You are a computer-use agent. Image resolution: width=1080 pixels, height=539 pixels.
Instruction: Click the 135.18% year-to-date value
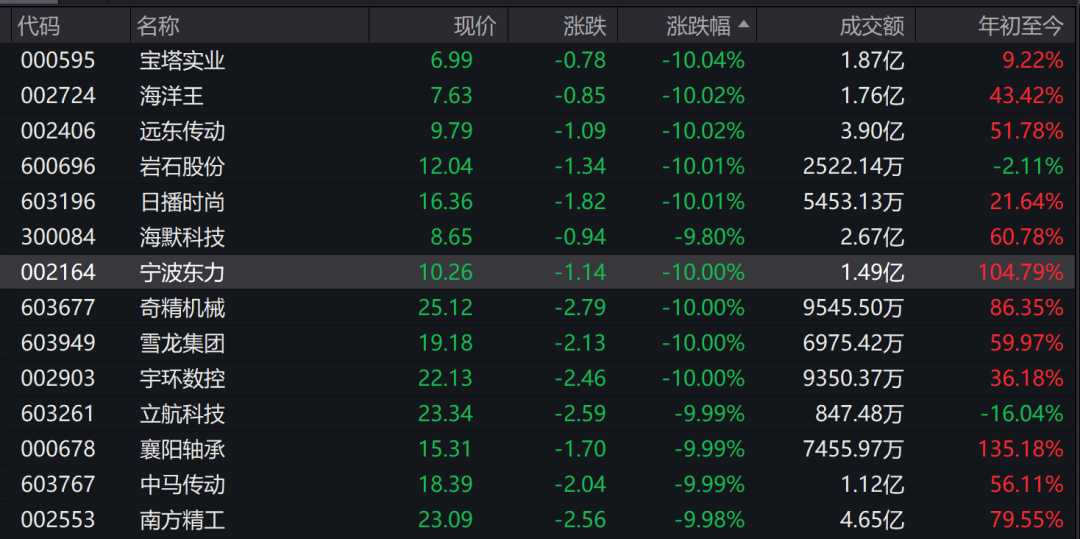[x=1020, y=449]
